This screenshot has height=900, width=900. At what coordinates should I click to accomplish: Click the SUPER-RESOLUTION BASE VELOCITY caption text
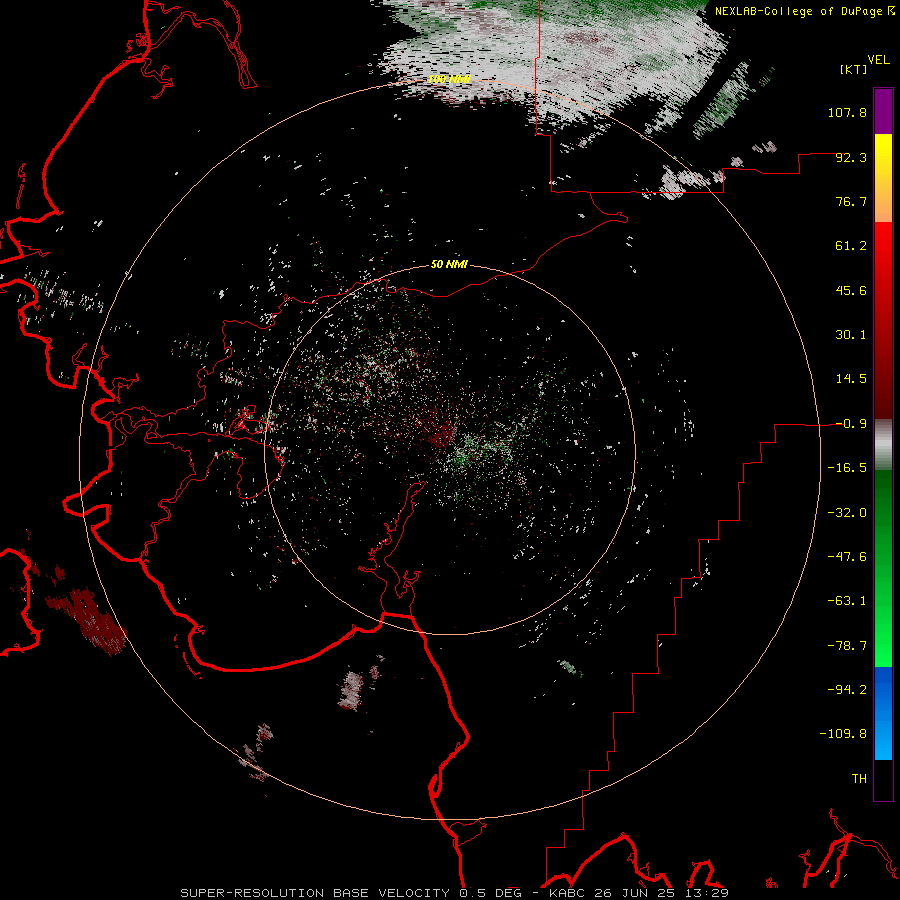click(315, 893)
